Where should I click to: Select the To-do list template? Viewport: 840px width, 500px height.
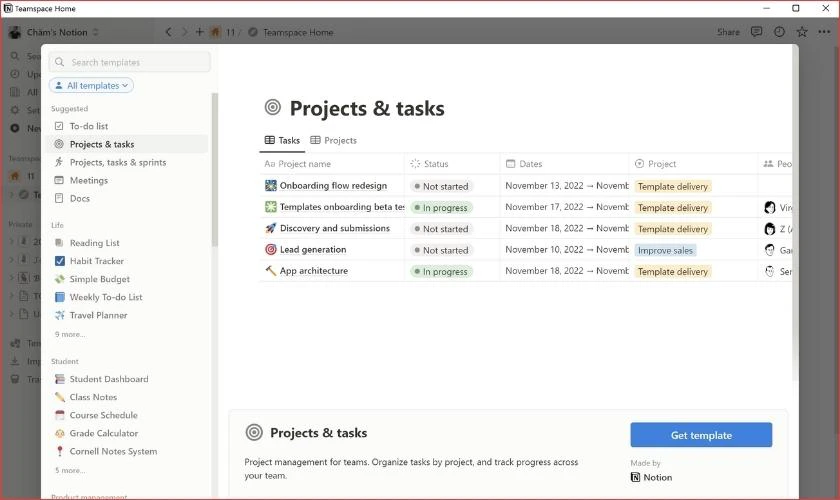(89, 126)
